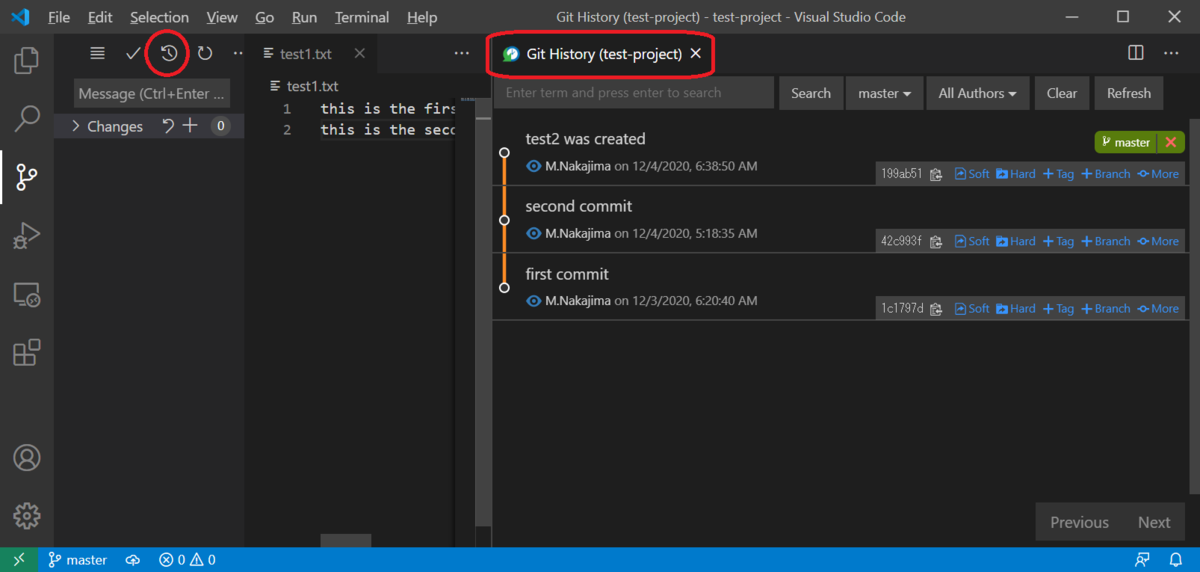The height and width of the screenshot is (572, 1200).
Task: Open the File menu
Action: 59,17
